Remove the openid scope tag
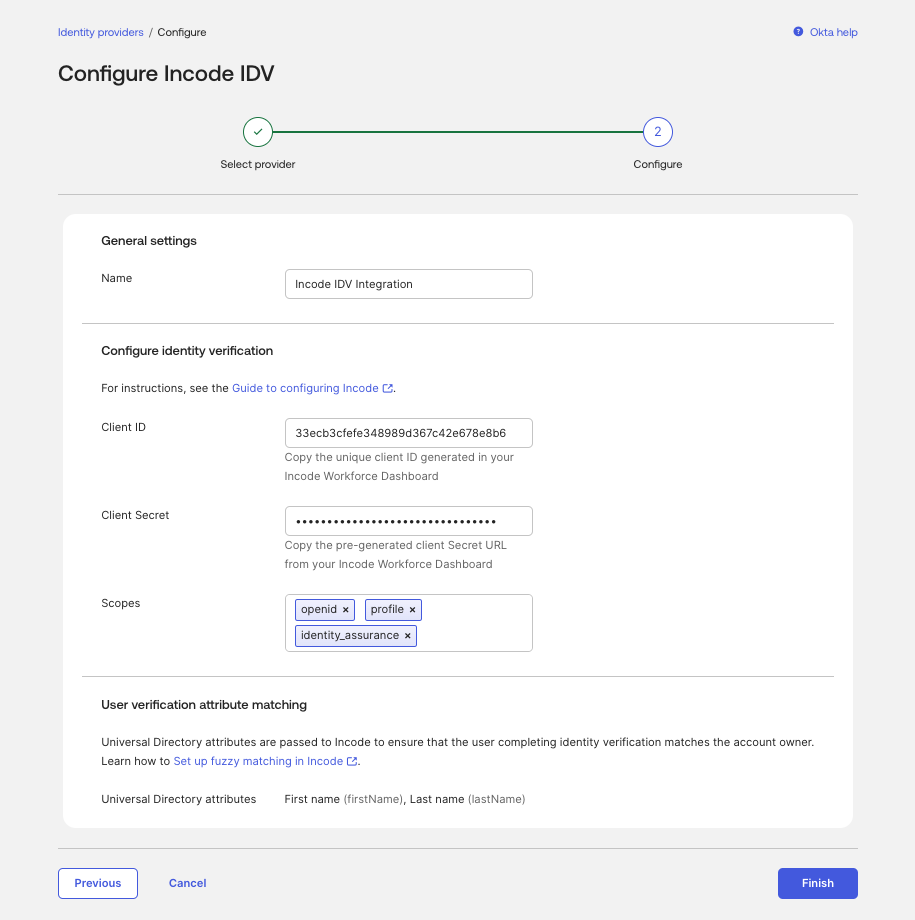The height and width of the screenshot is (920, 915). [346, 610]
